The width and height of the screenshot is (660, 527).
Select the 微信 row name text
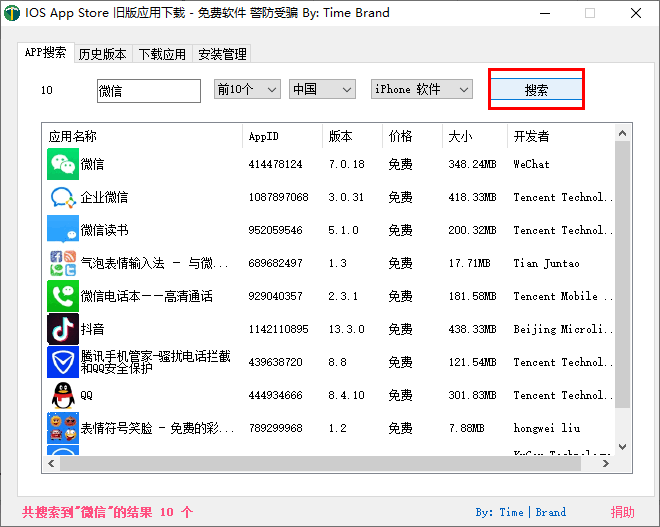tap(92, 164)
